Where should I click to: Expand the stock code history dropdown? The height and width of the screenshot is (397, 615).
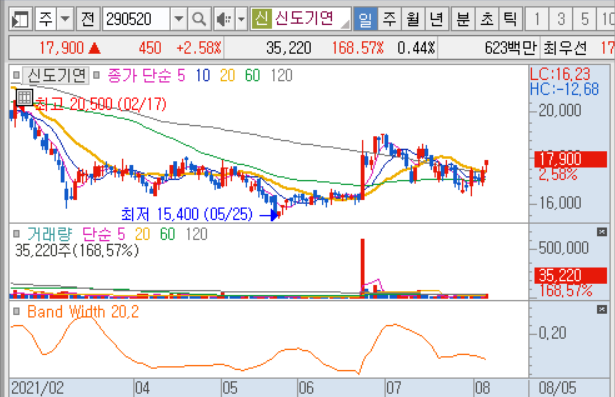pos(178,19)
